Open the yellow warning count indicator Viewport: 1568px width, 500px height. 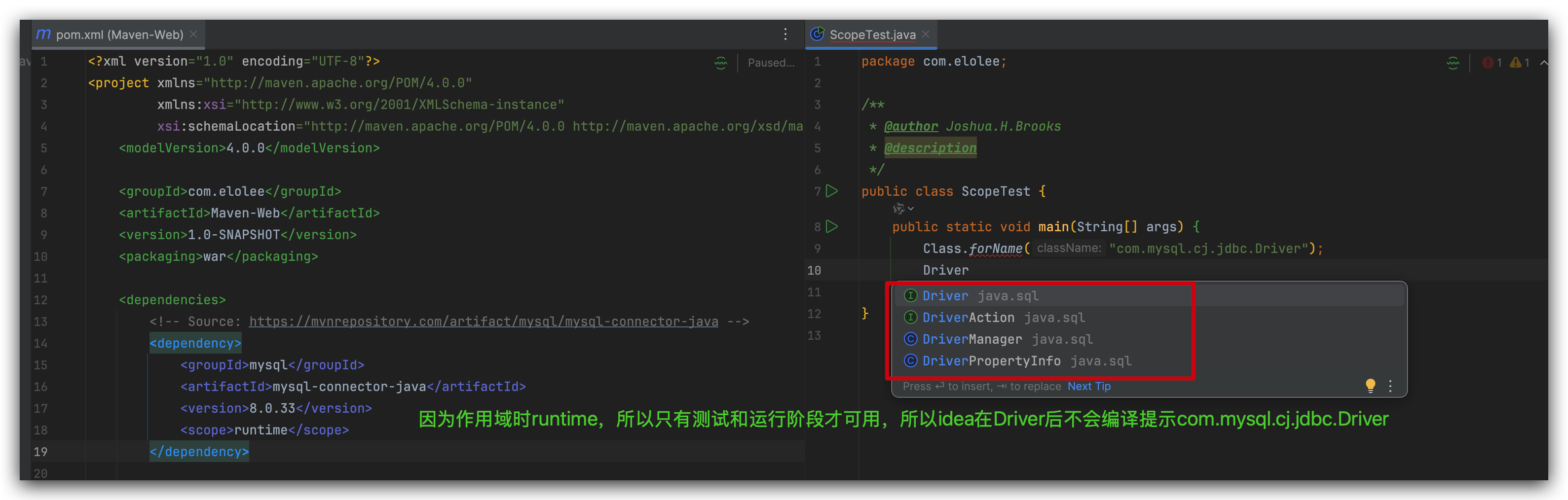pos(1520,63)
